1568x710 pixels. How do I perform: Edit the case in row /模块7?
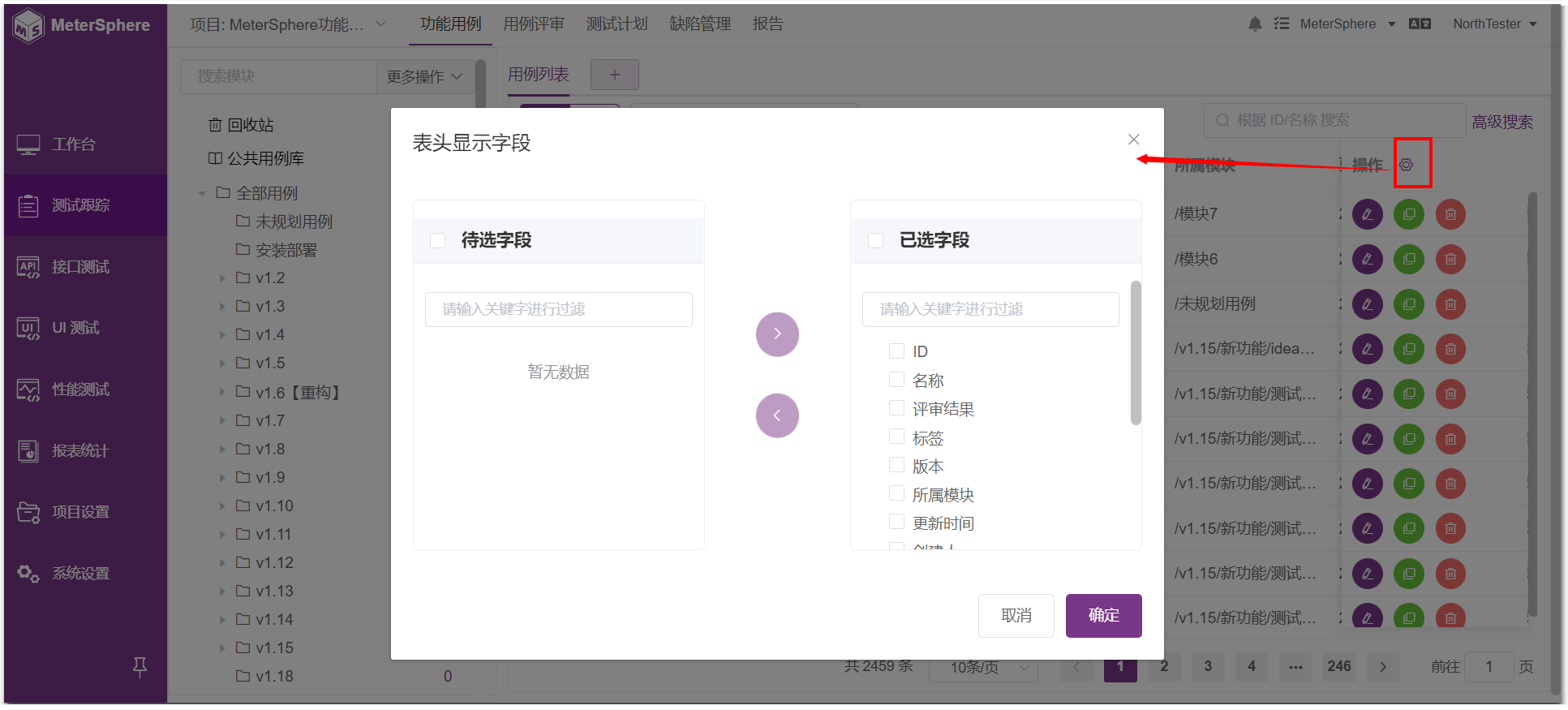(x=1368, y=214)
